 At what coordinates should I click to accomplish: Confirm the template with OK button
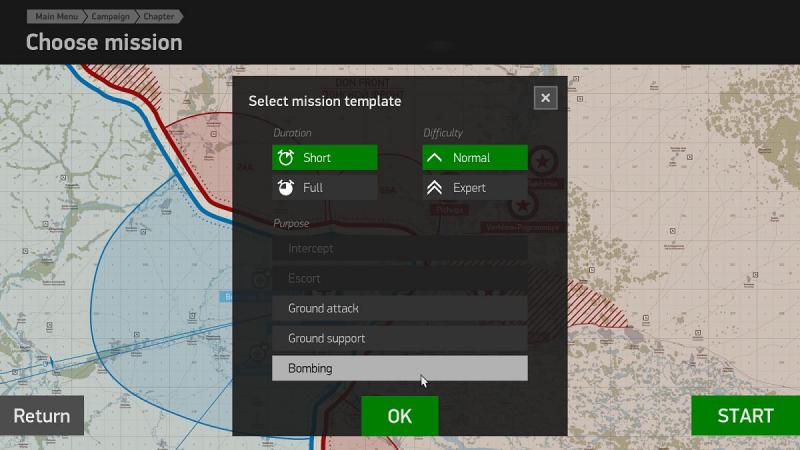(399, 416)
